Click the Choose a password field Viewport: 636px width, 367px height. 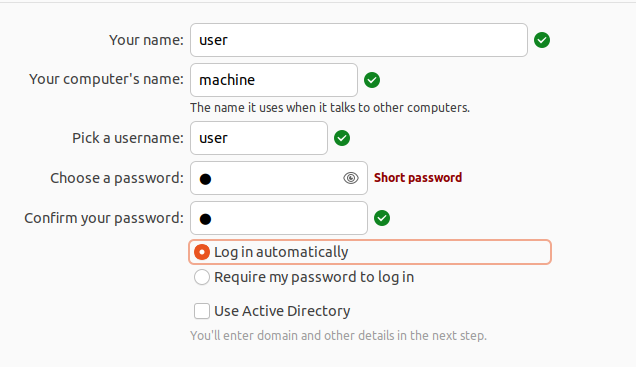(279, 178)
